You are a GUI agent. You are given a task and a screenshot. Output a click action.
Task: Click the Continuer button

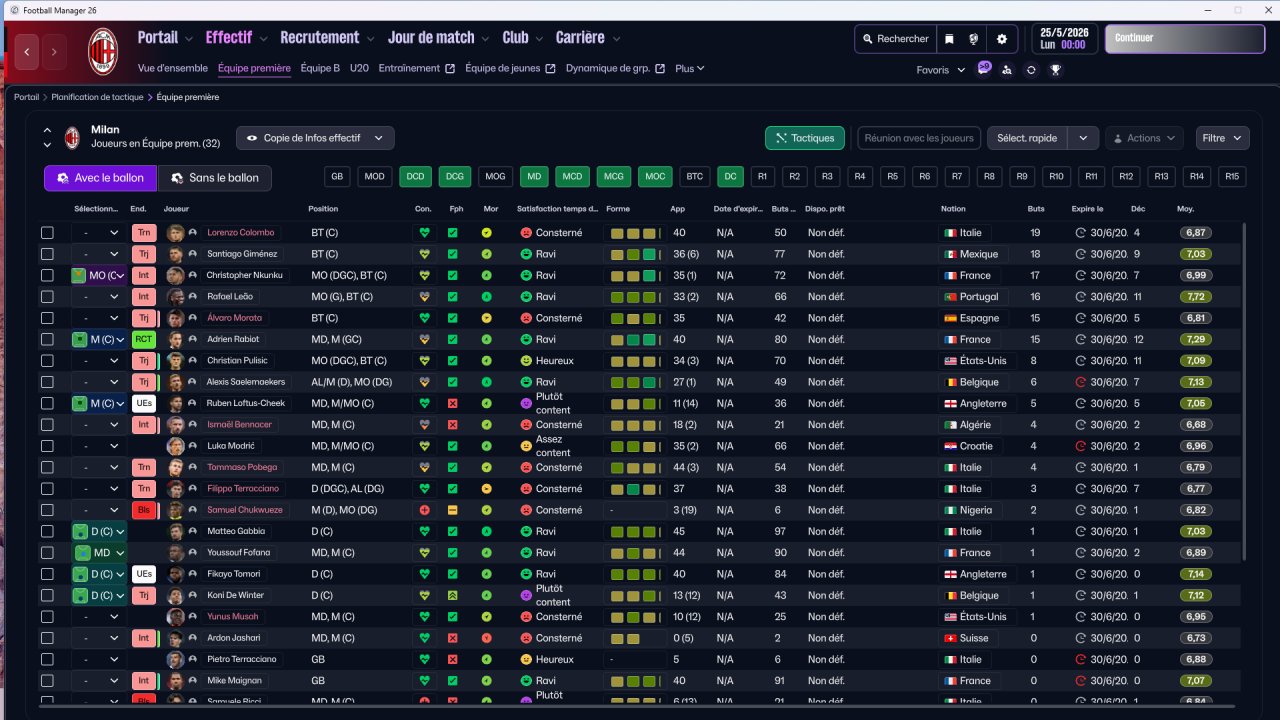[x=1185, y=39]
